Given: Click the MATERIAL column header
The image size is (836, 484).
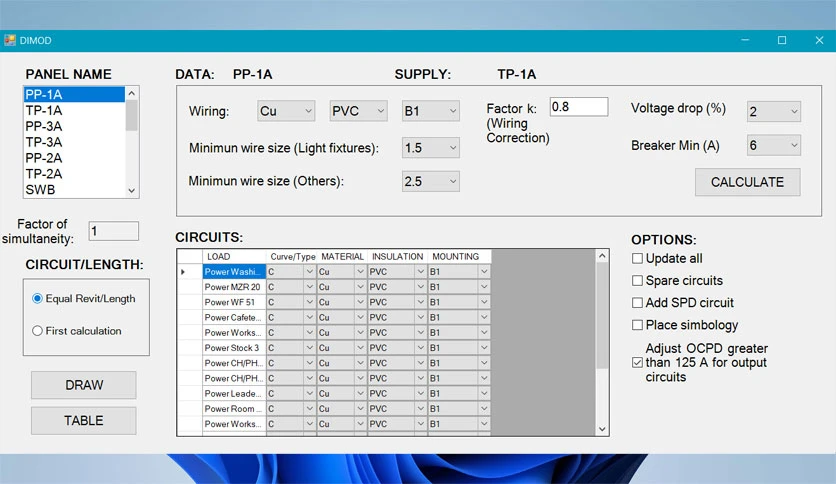Looking at the screenshot, I should pos(342,256).
